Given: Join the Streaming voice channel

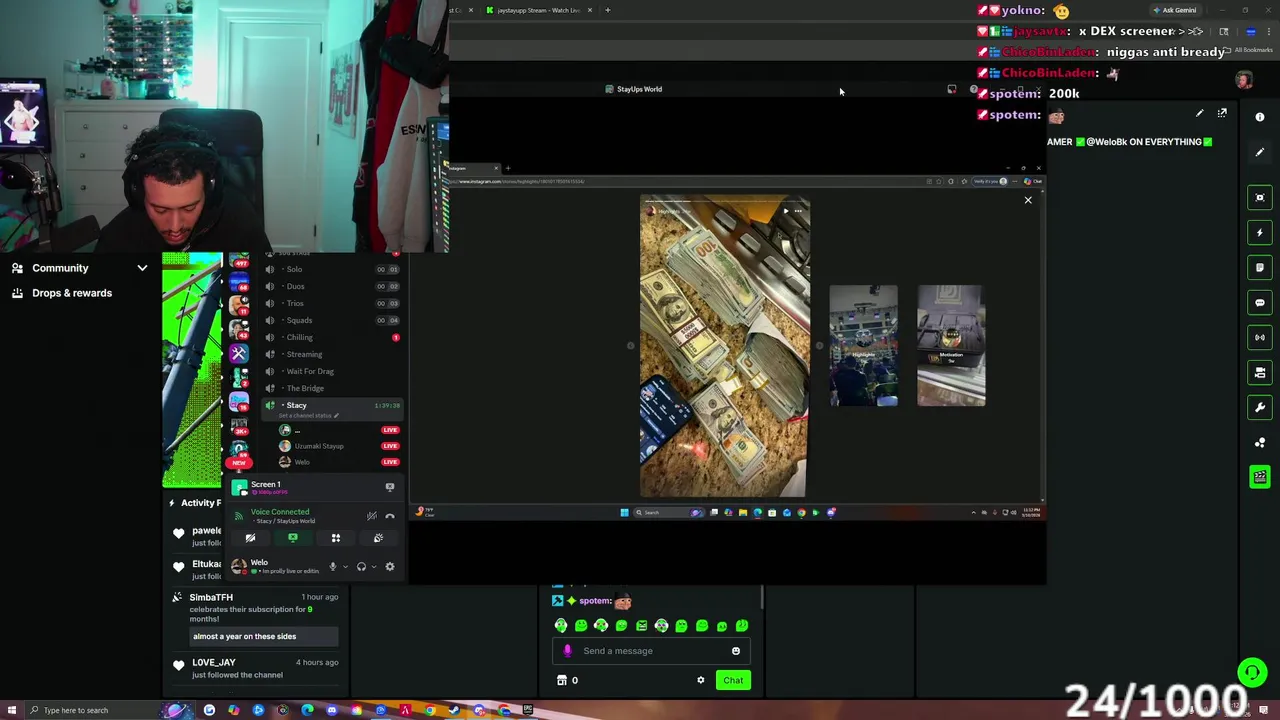Looking at the screenshot, I should pos(330,354).
